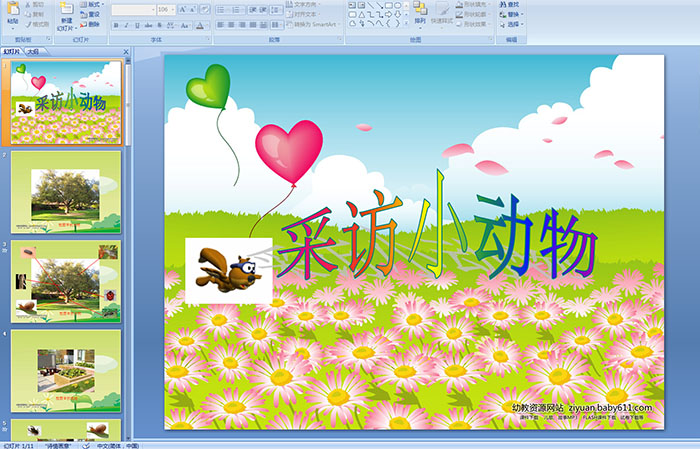The width and height of the screenshot is (700, 449).
Task: Click the Increase Font Size icon
Action: pos(181,9)
